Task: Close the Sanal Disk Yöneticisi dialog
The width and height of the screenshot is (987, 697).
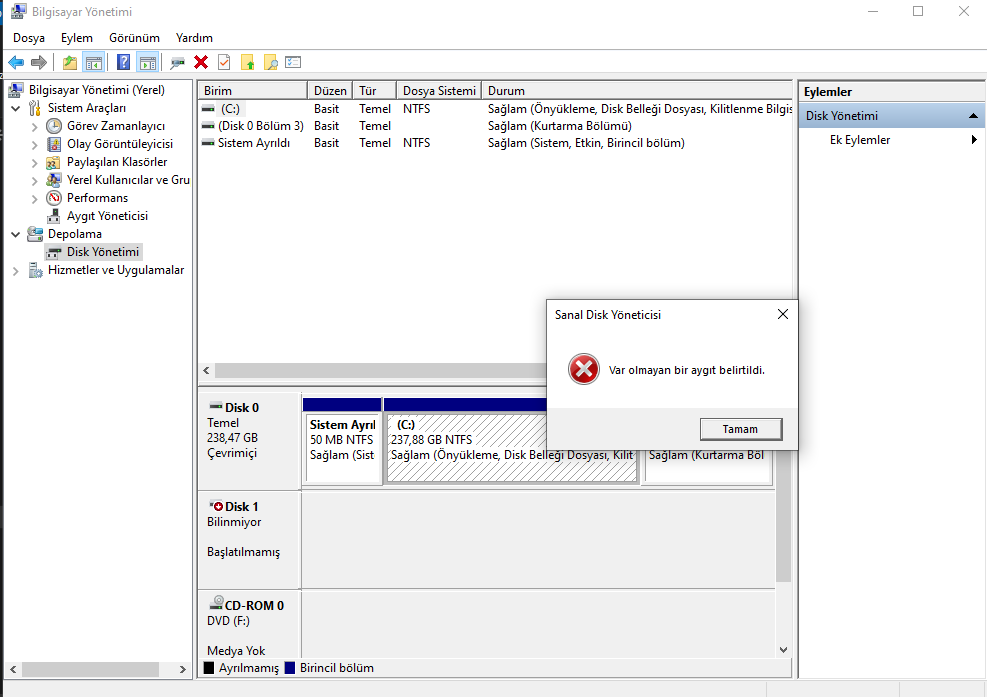Action: tap(782, 314)
